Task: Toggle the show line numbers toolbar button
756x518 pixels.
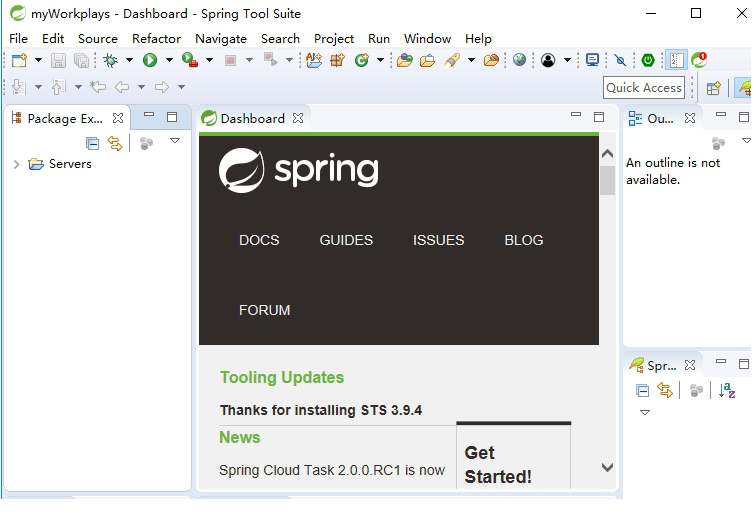Action: point(676,60)
